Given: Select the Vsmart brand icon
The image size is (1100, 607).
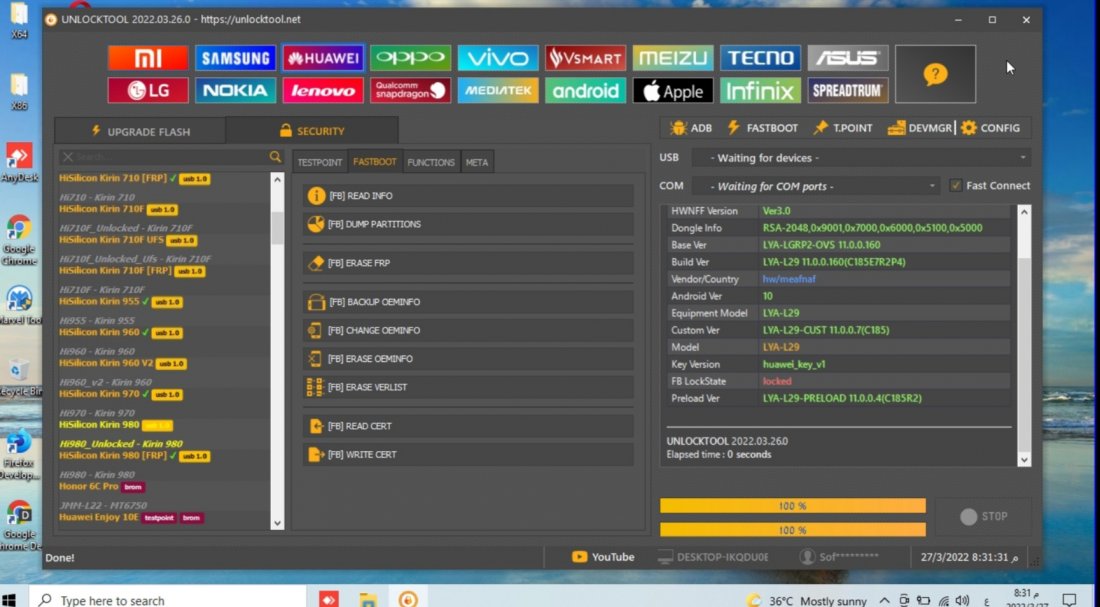Looking at the screenshot, I should [x=585, y=58].
